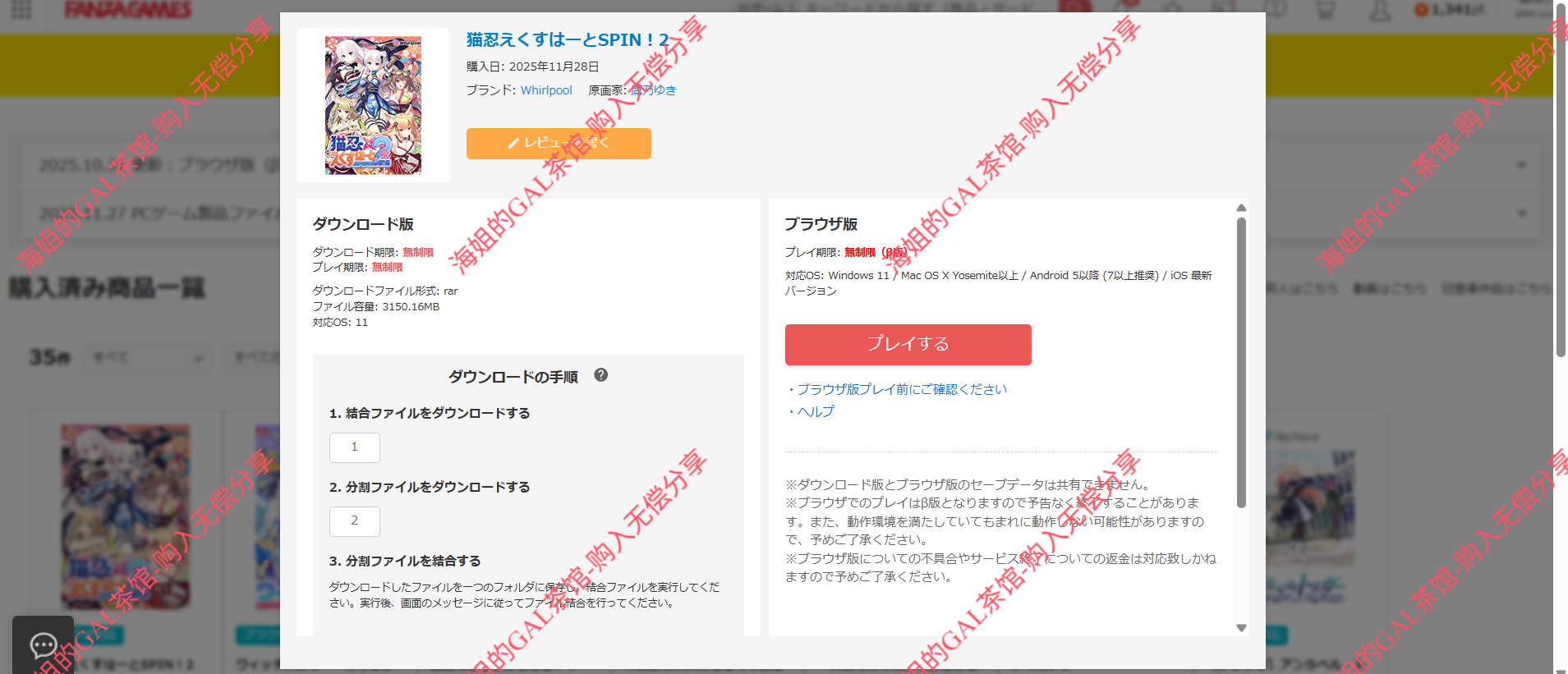
Task: Click the shopping cart icon in header
Action: tap(1325, 11)
